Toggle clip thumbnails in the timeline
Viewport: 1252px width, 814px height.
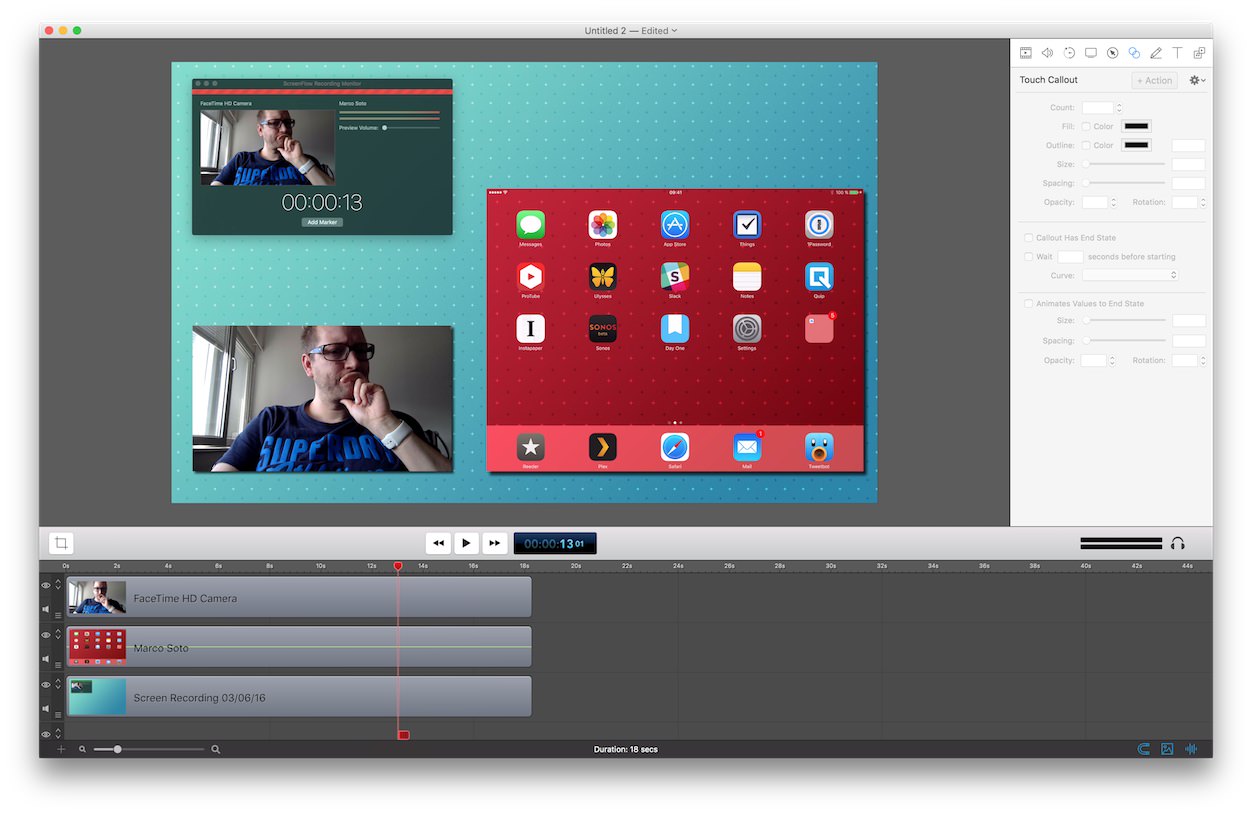(1167, 749)
